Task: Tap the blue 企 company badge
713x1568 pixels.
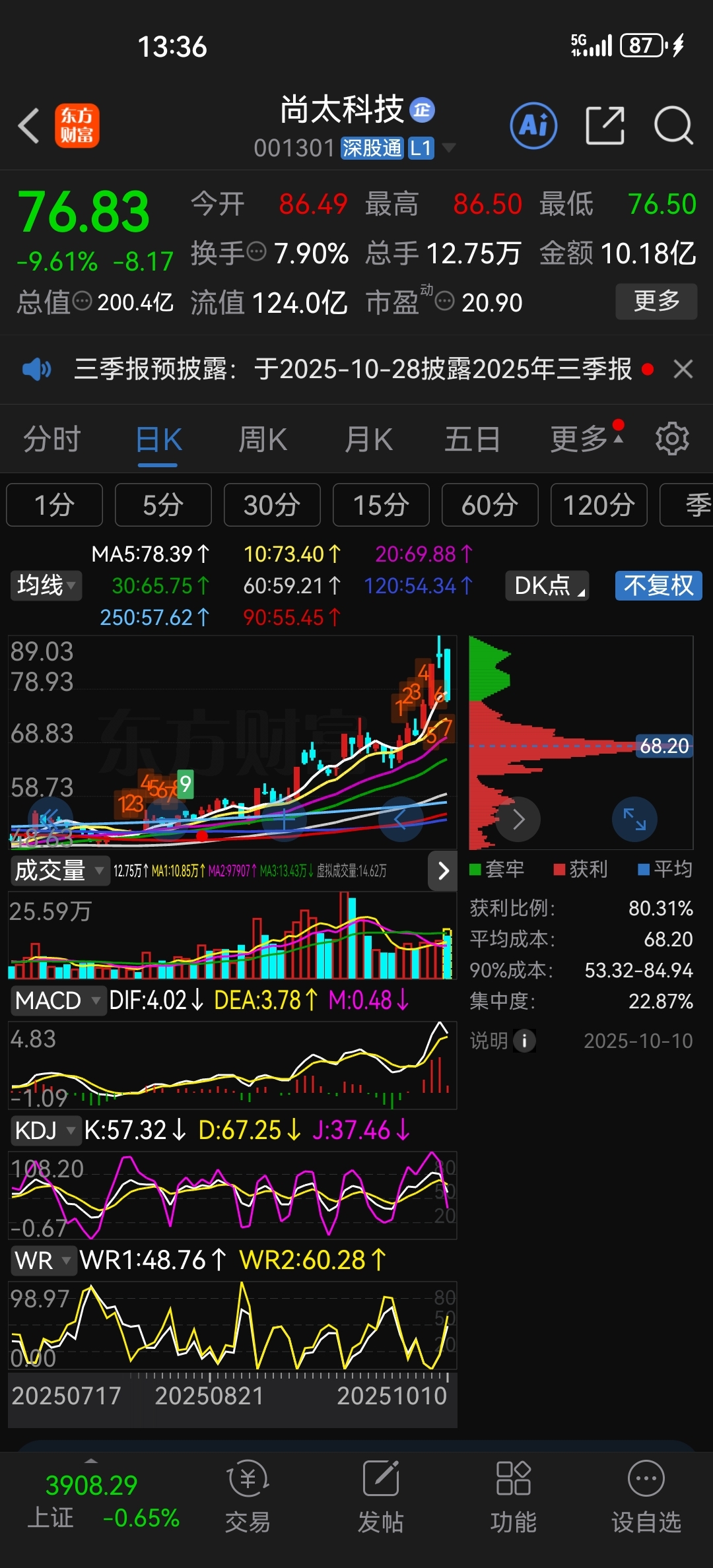Action: point(423,110)
